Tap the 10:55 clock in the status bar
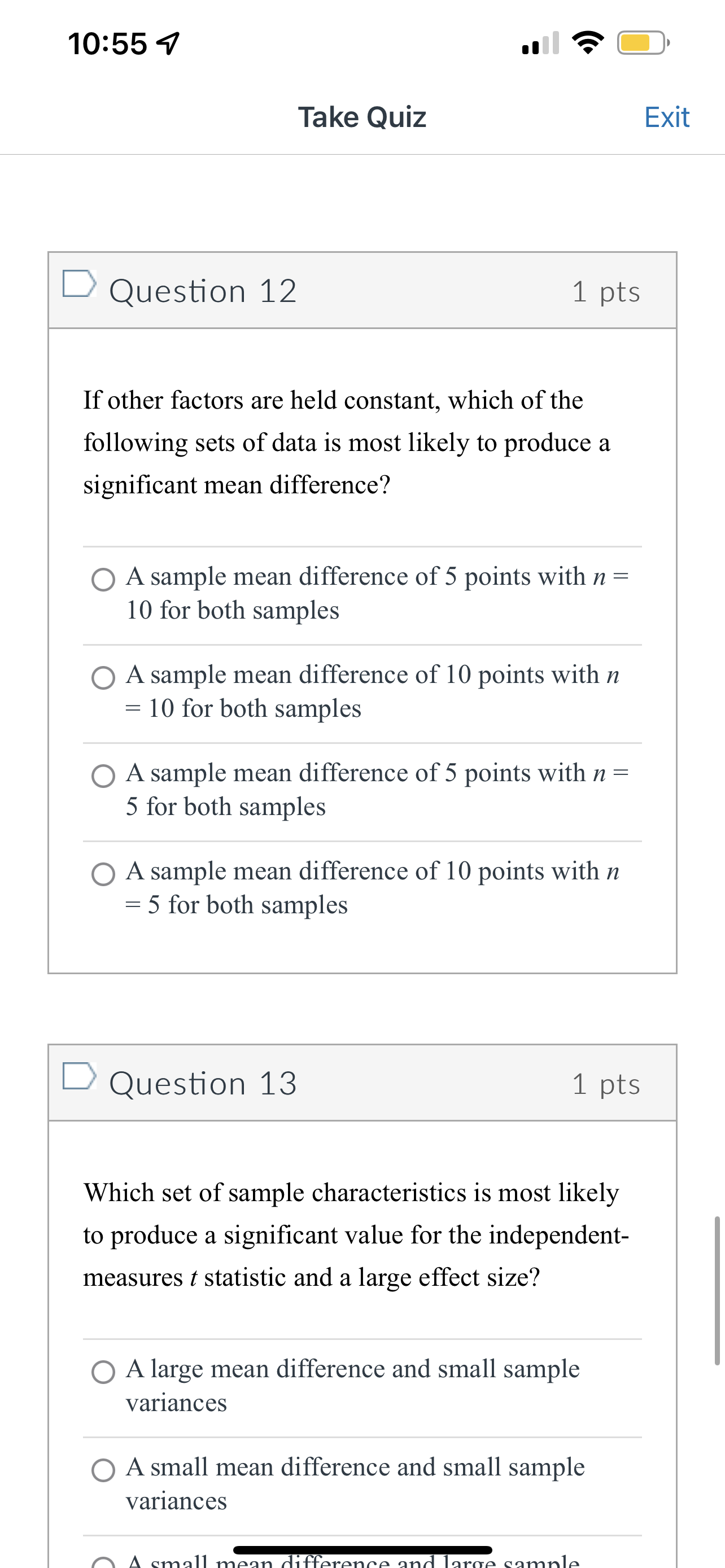Screen dimensions: 725x1568 (x=107, y=41)
